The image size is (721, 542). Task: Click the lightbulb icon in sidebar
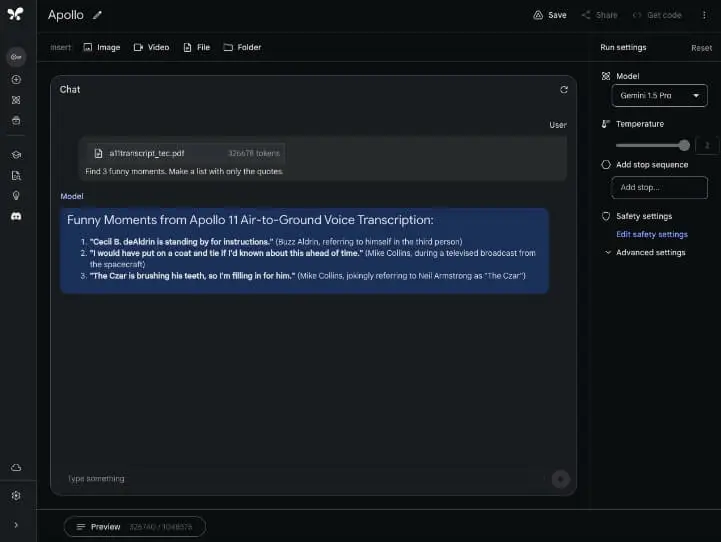pos(16,195)
